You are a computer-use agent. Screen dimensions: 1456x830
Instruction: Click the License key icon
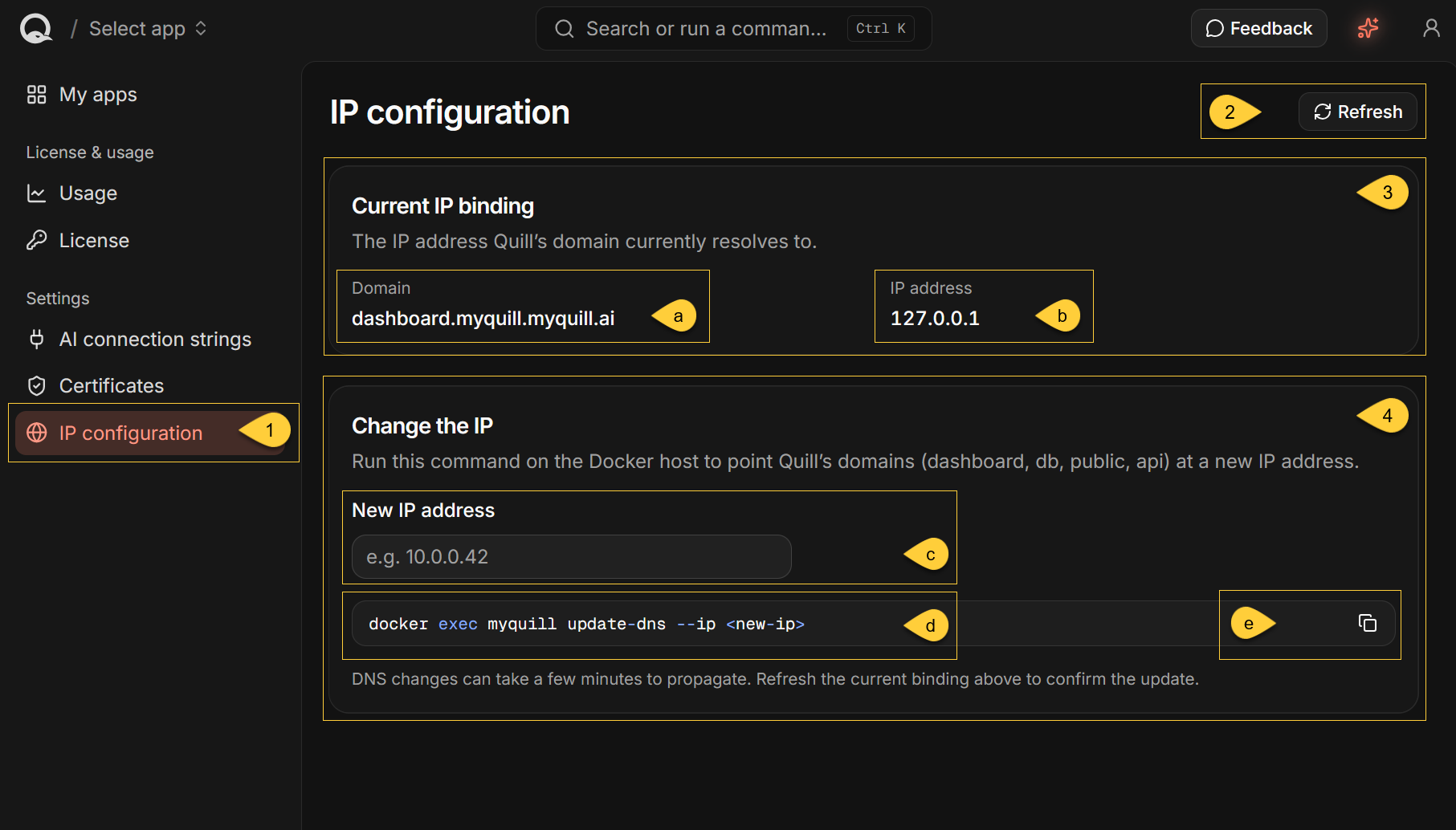(x=37, y=240)
